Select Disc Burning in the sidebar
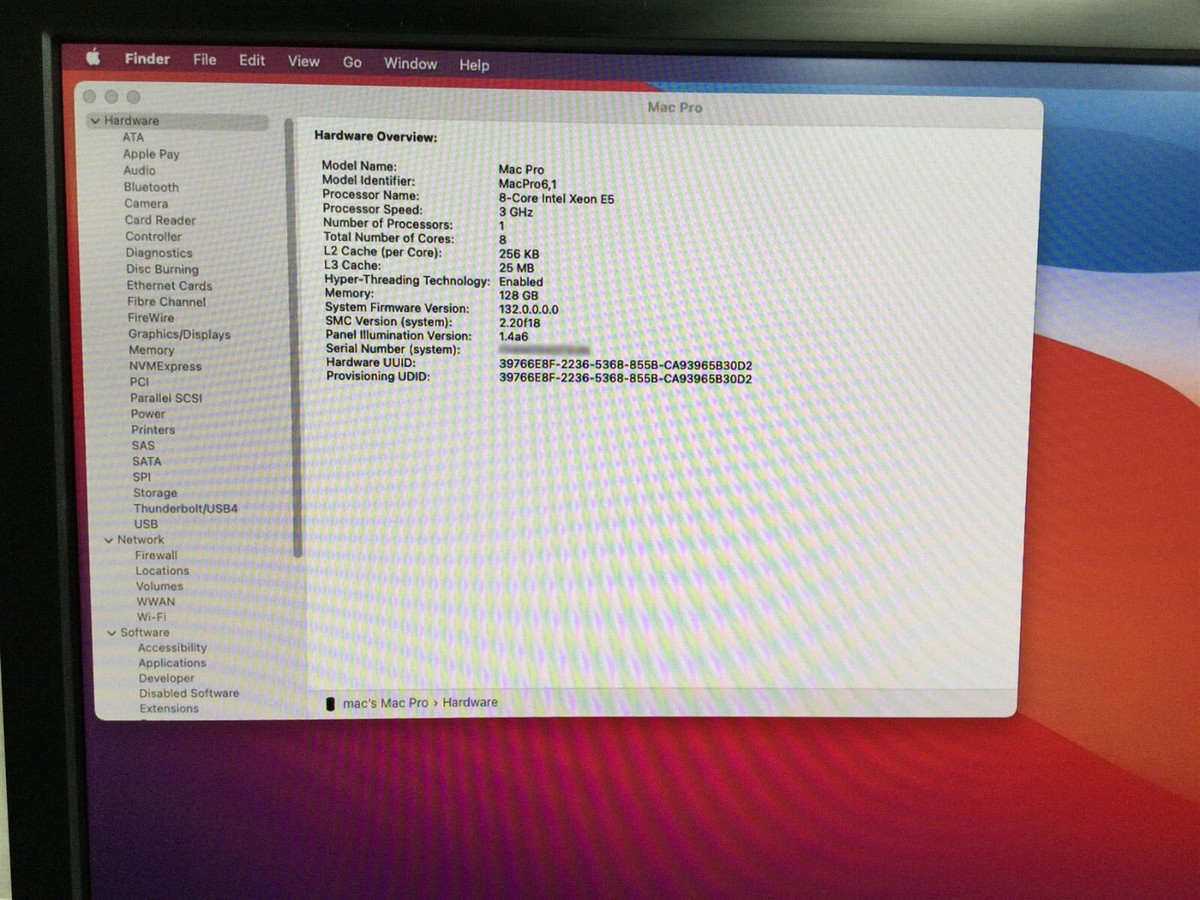Screen dimensions: 1200x900 click(x=162, y=269)
